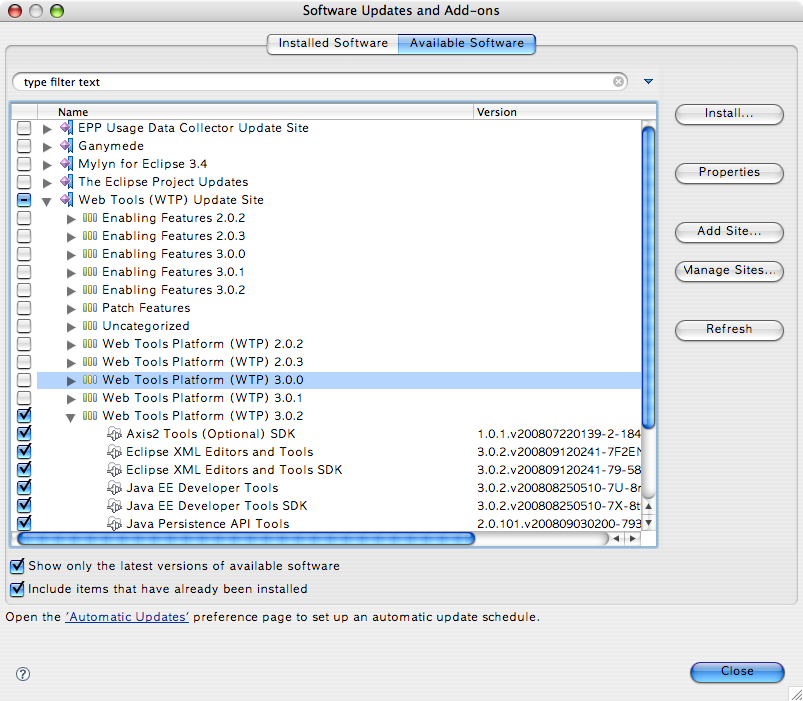
Task: Disable Include items already installed option
Action: [17, 589]
